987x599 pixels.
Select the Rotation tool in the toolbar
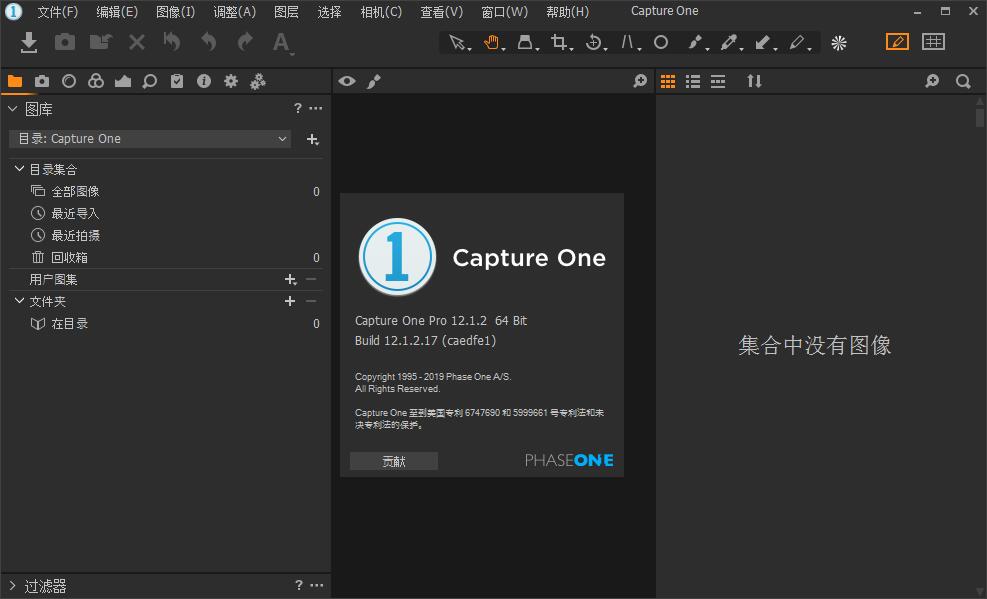[x=594, y=42]
